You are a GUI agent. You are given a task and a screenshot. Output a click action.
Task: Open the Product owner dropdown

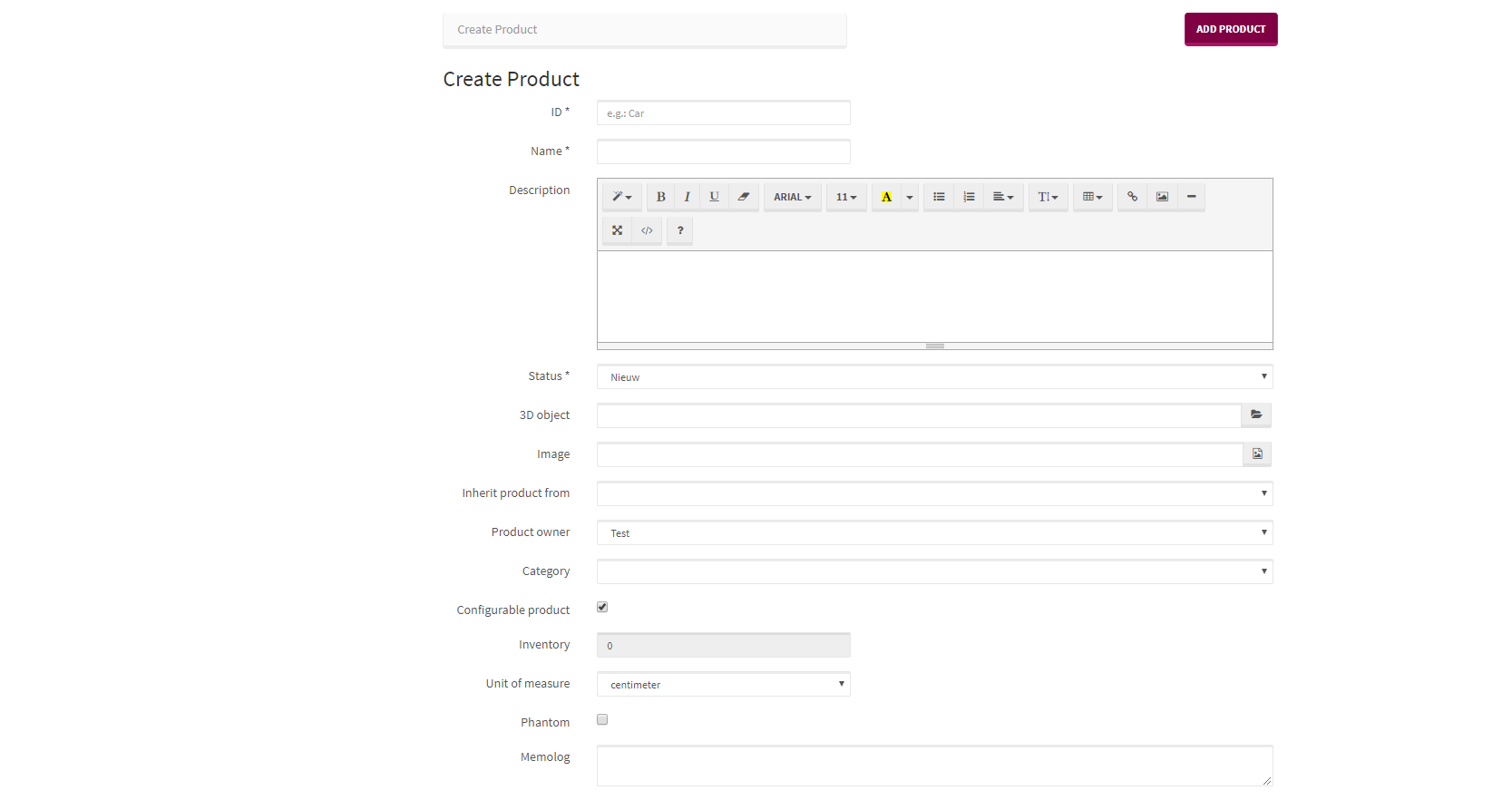(x=934, y=533)
